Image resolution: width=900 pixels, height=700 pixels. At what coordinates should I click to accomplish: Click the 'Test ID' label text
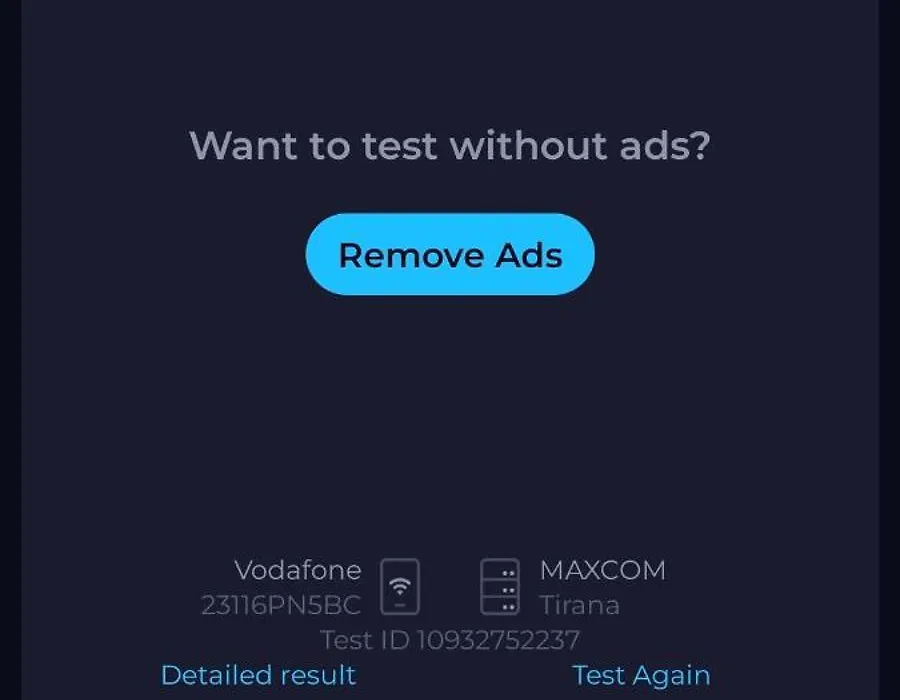(365, 640)
